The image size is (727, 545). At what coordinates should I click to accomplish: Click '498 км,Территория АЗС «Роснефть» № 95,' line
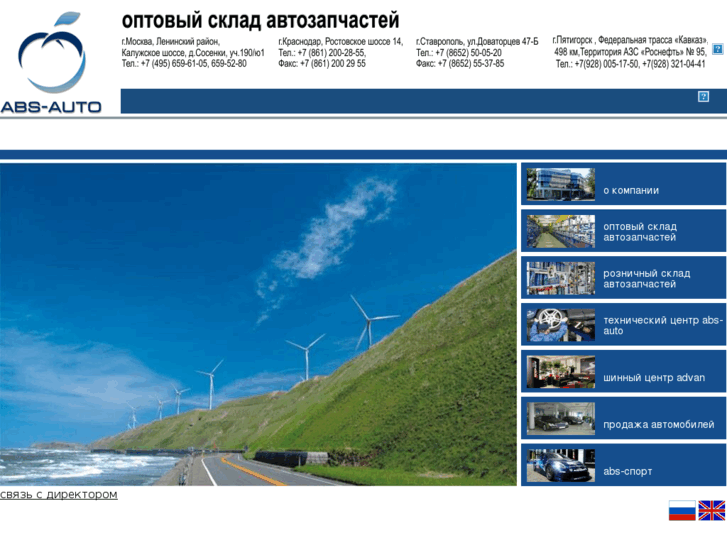630,52
